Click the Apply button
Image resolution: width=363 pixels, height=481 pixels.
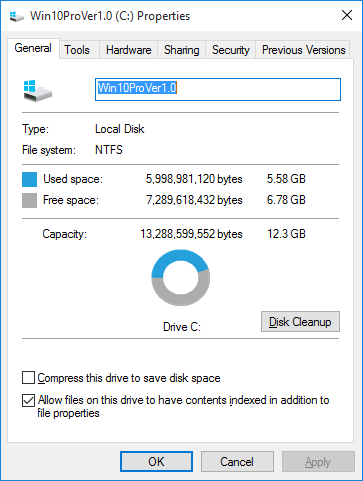[318, 462]
